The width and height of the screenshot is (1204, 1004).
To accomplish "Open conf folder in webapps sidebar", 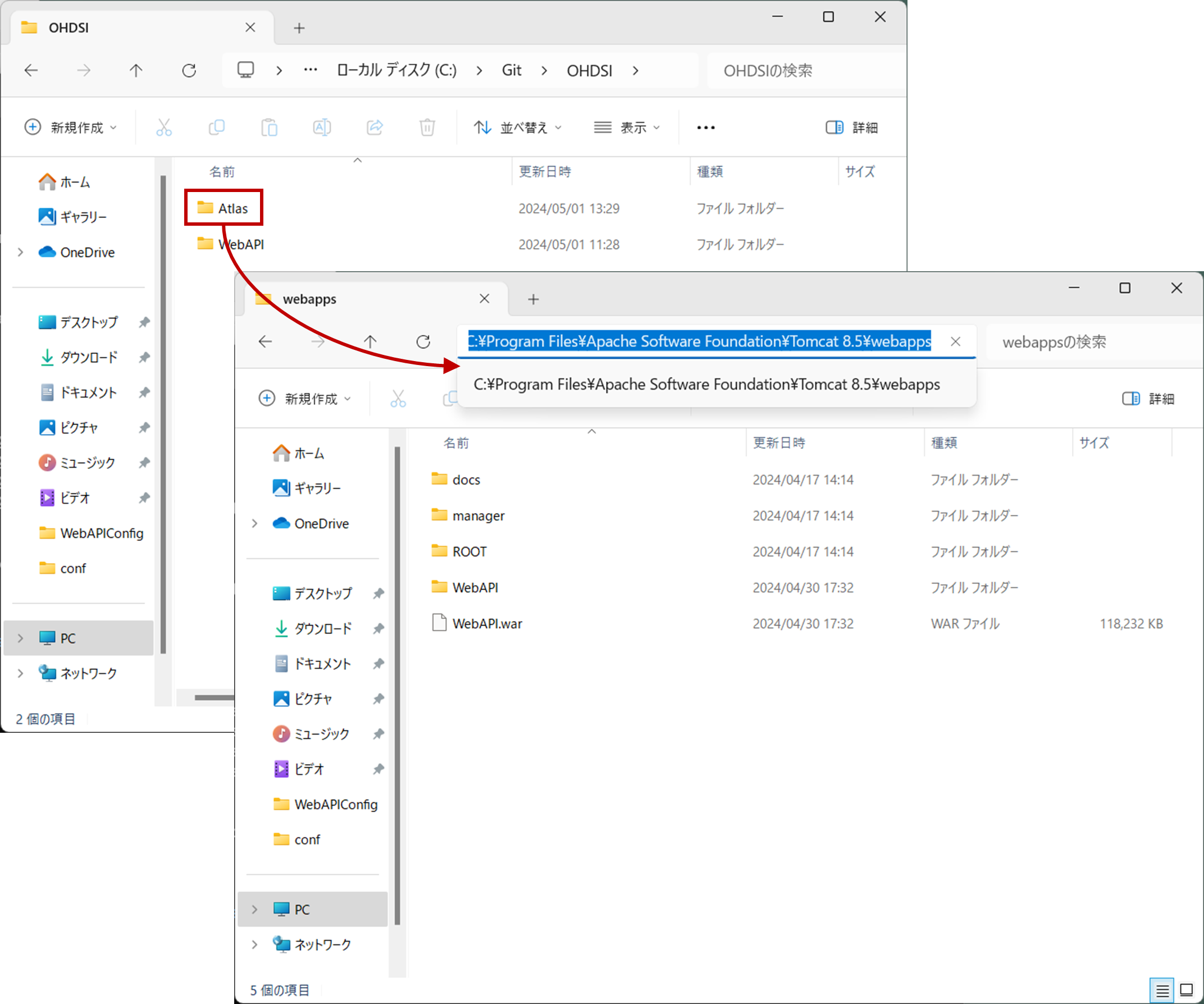I will coord(297,839).
